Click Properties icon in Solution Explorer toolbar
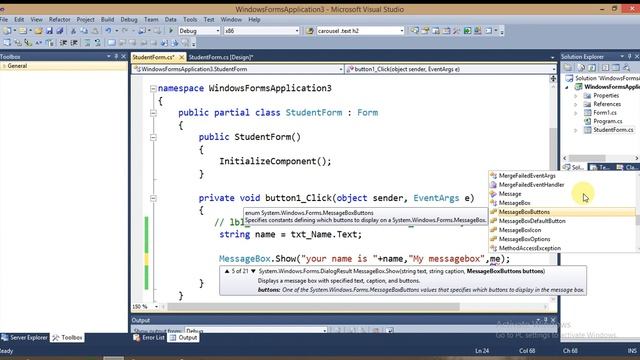Screen dimensions: 640x360 click(x=567, y=68)
